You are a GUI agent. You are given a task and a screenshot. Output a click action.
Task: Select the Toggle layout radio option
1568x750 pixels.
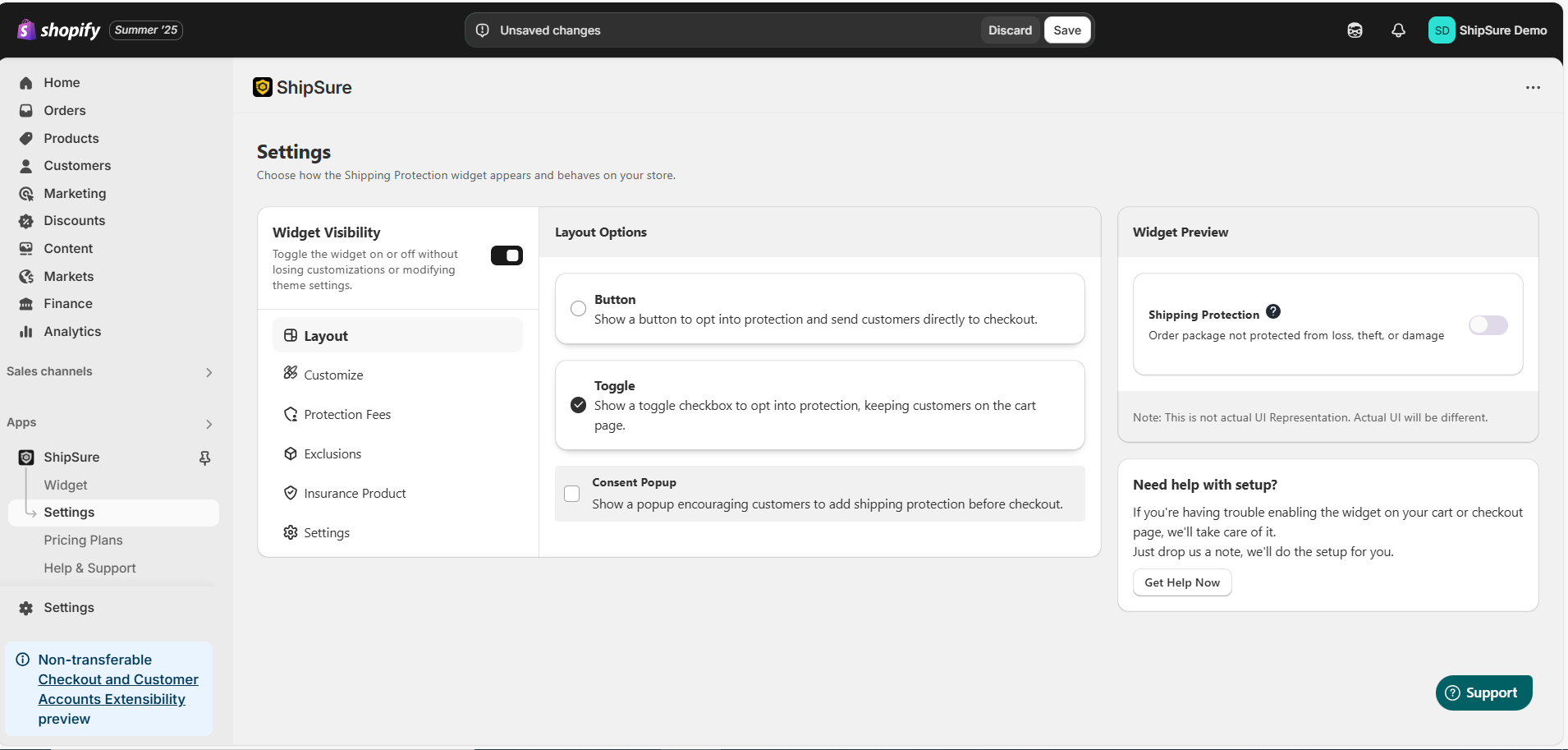579,405
